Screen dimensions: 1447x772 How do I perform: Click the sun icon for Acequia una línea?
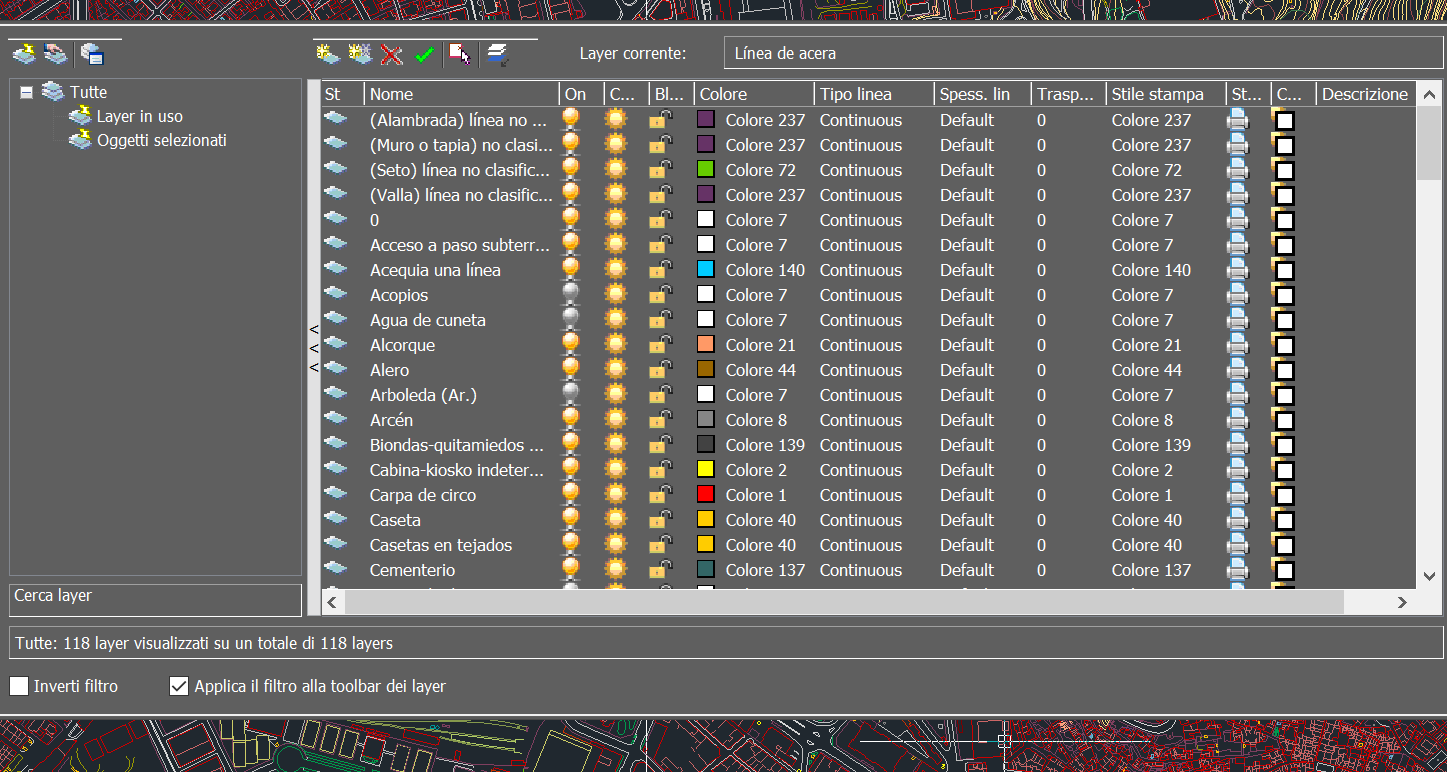616,269
